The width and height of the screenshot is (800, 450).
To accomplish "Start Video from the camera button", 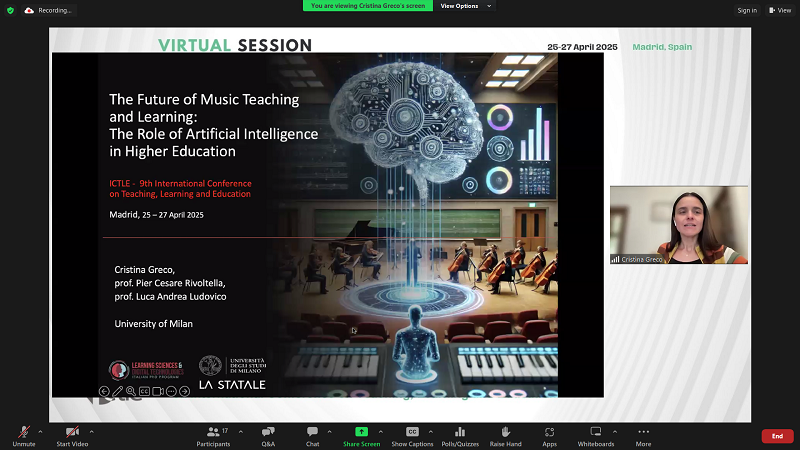I will pos(71,432).
